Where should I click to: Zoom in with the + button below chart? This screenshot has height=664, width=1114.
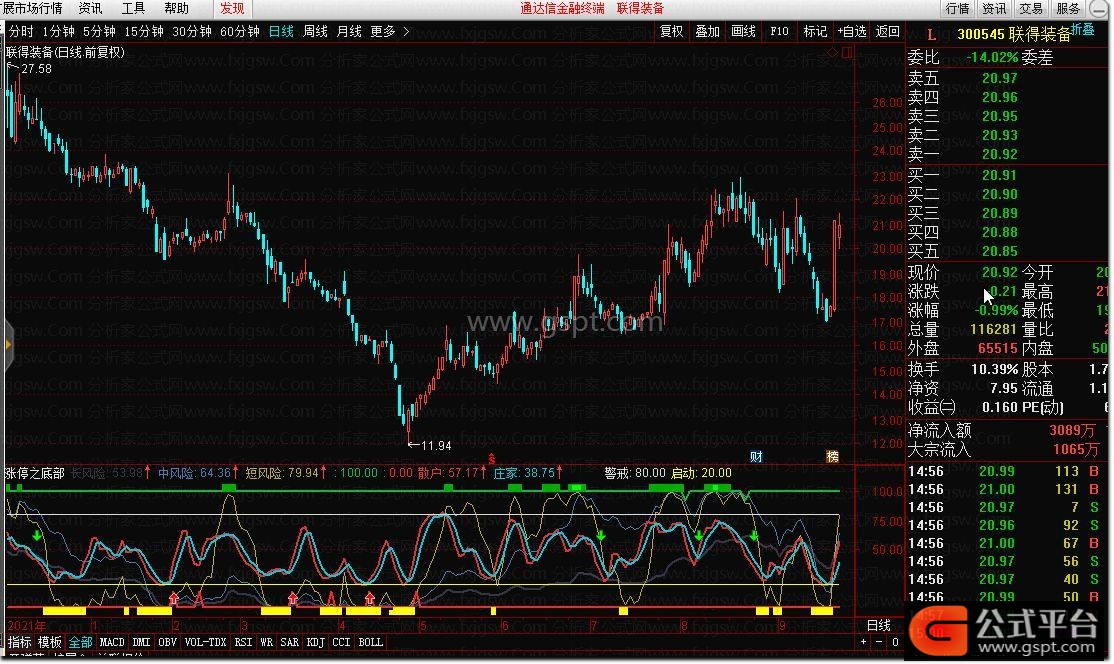[x=863, y=642]
